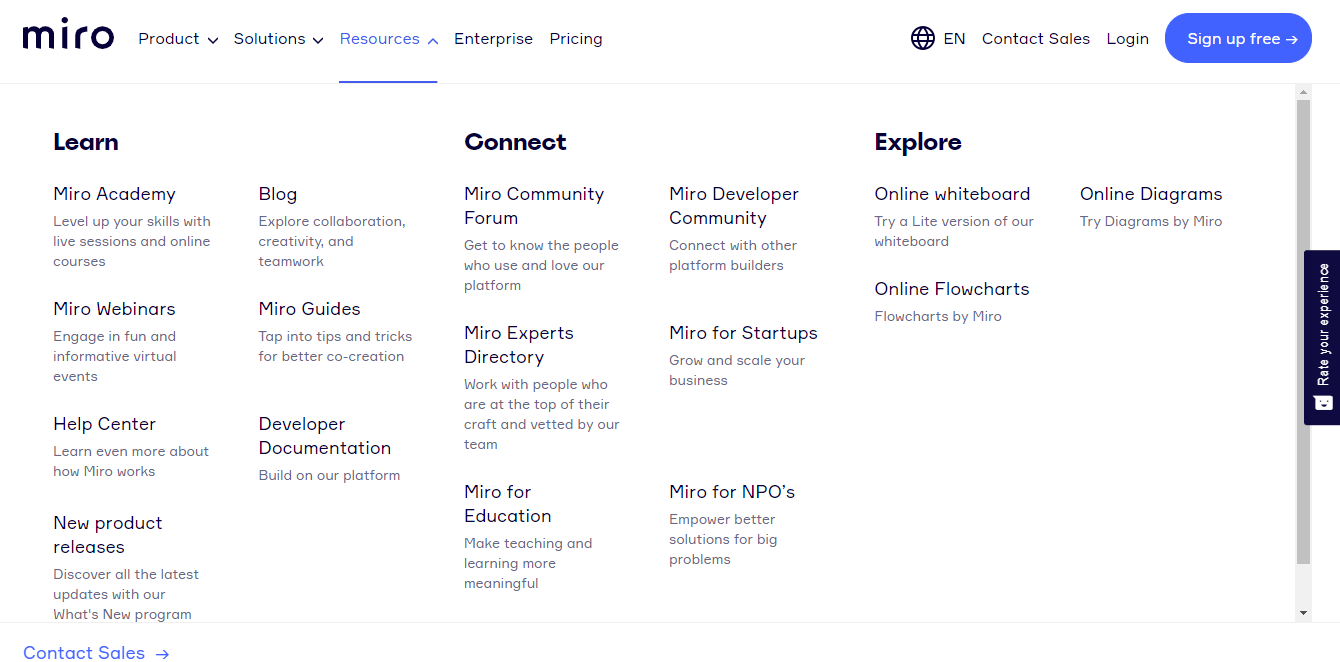Go to the Pricing page
This screenshot has width=1340, height=662.
(576, 39)
